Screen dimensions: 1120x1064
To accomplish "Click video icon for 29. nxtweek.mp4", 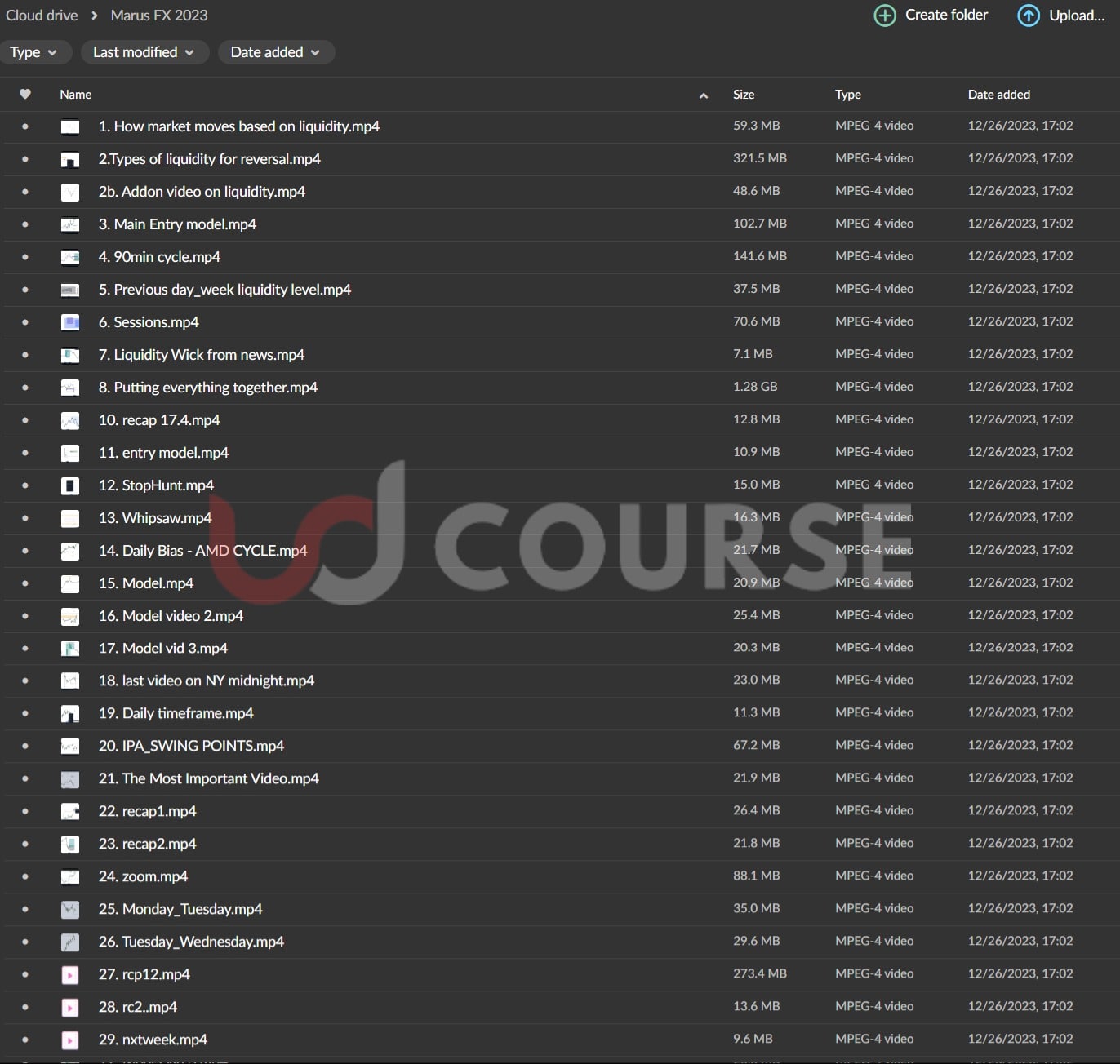I will (70, 1040).
